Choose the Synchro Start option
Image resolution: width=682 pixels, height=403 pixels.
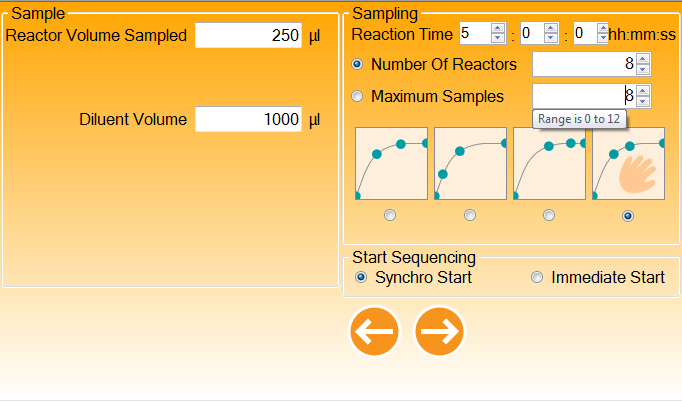tap(361, 278)
